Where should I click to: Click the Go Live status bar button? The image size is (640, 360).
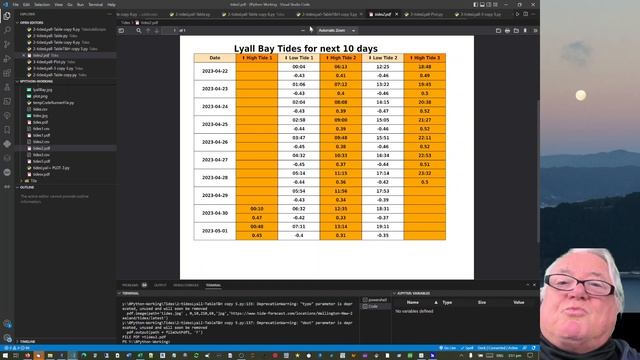coord(448,348)
